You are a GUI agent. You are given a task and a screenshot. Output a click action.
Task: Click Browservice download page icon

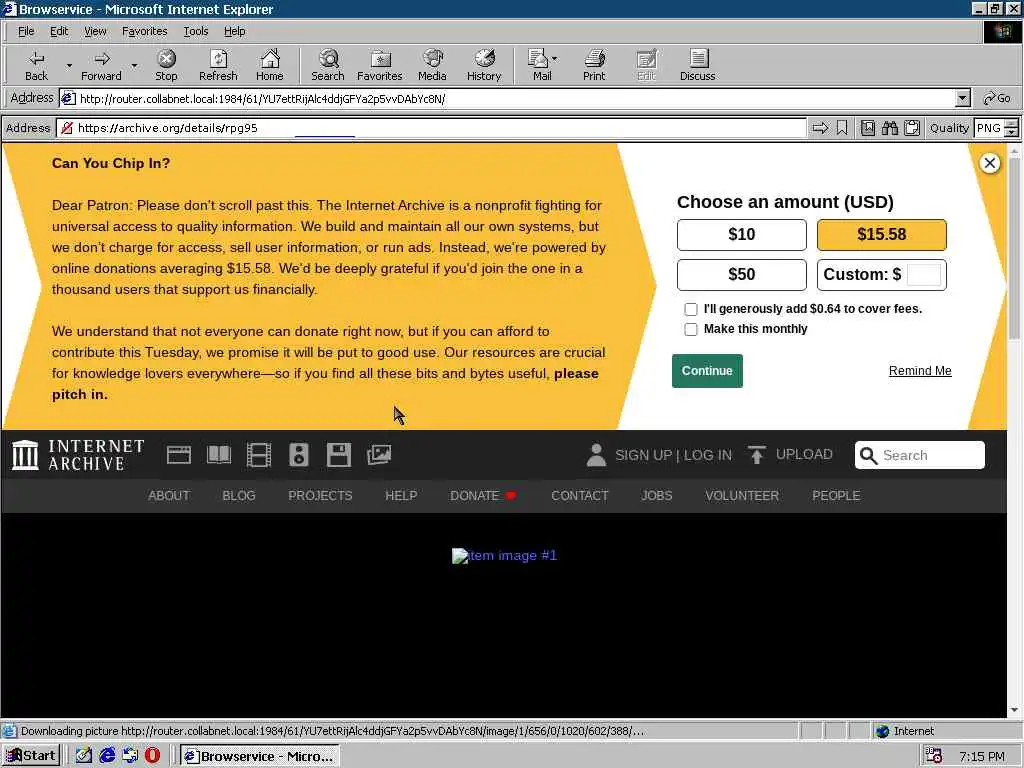tap(867, 128)
